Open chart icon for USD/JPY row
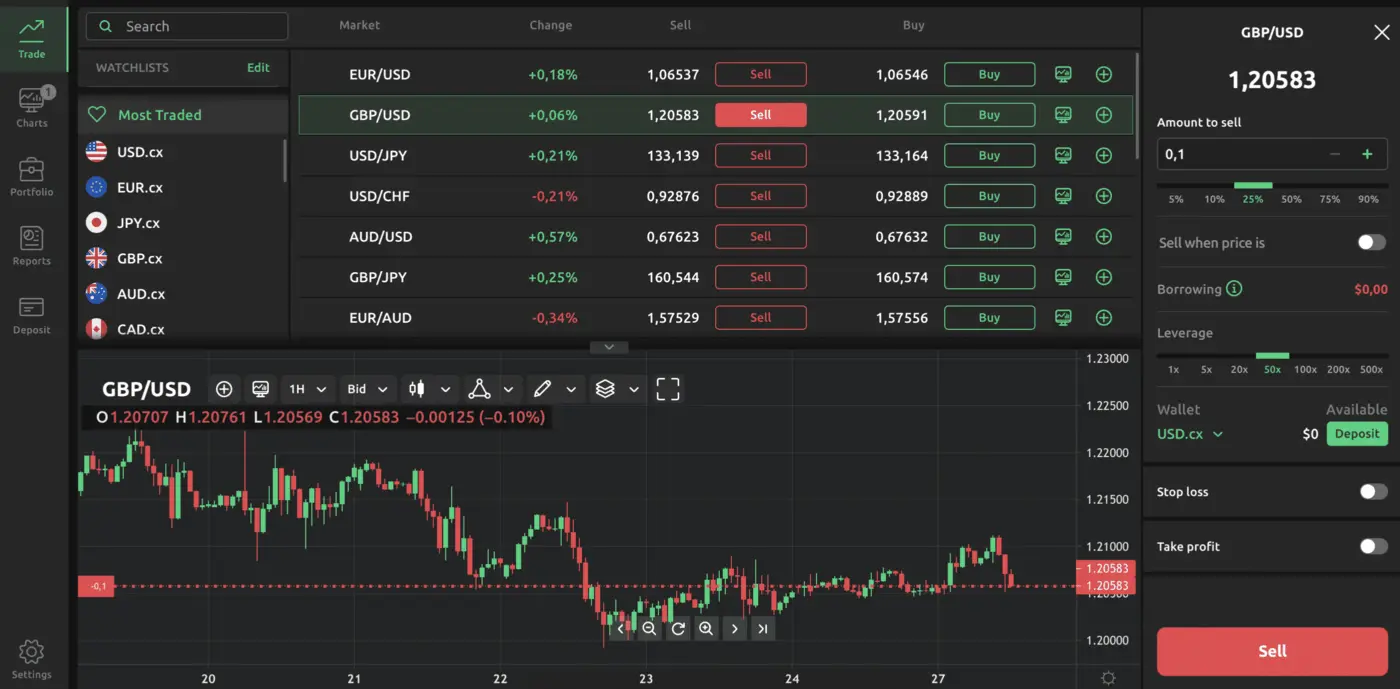The width and height of the screenshot is (1400, 689). pyautogui.click(x=1063, y=155)
